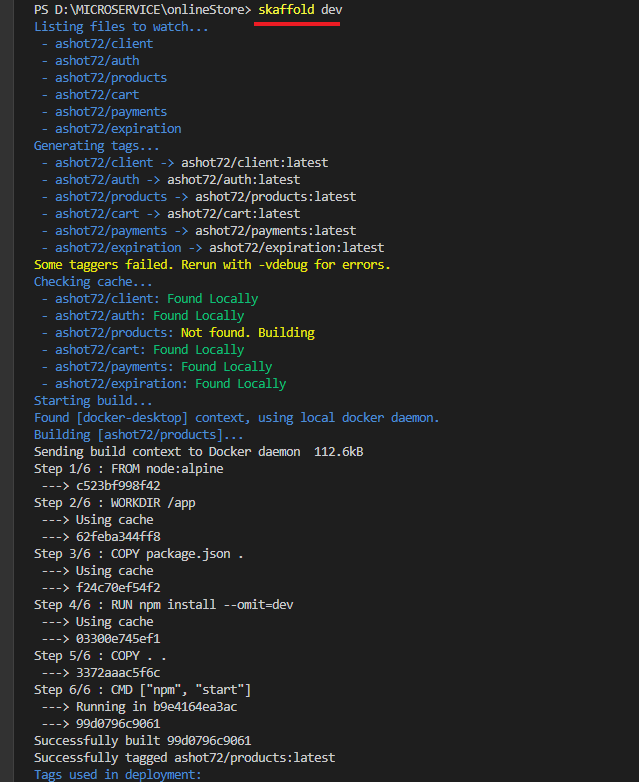Click the 'Generating tags...' line
The height and width of the screenshot is (782, 639).
tap(96, 145)
